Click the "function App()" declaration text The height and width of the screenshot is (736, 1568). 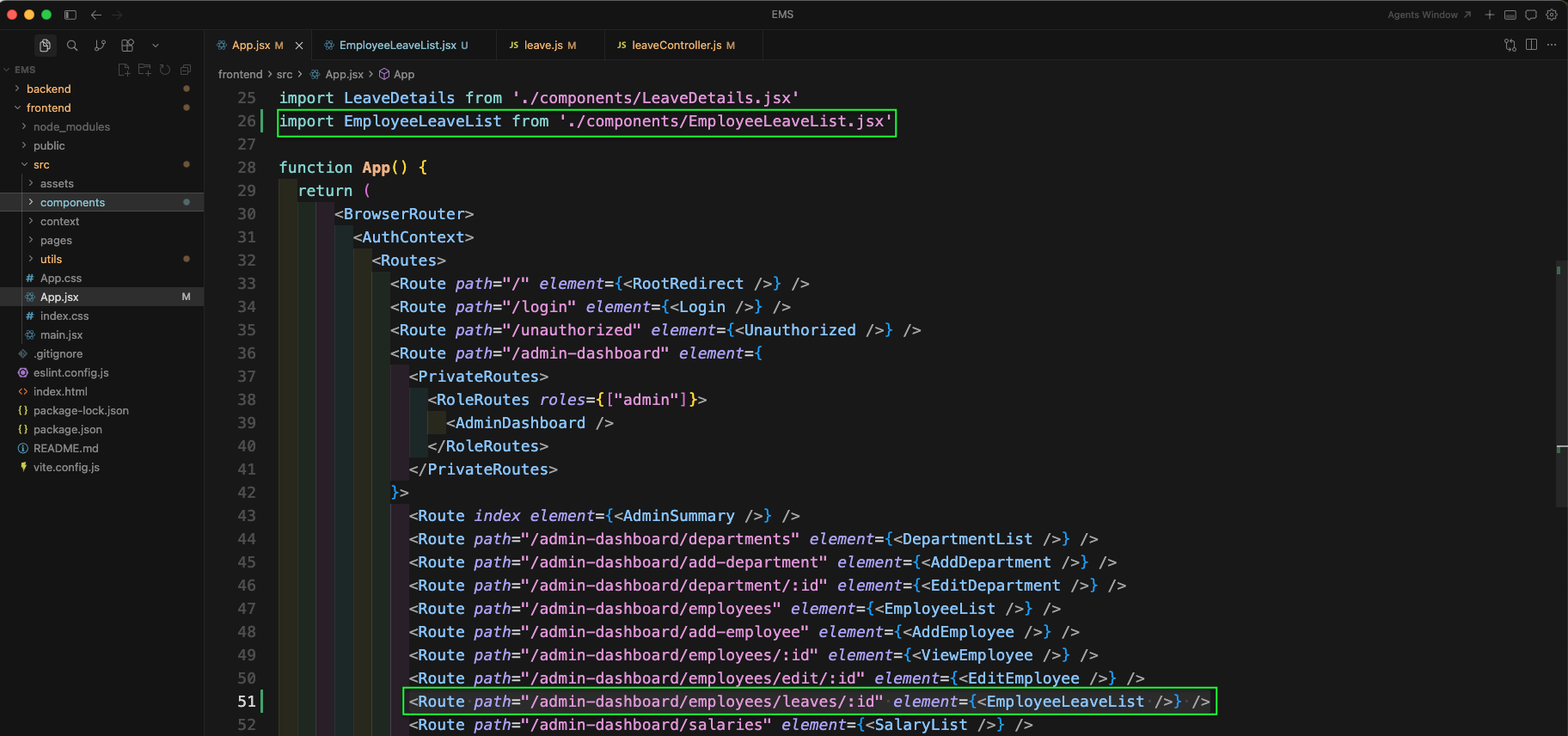point(343,168)
